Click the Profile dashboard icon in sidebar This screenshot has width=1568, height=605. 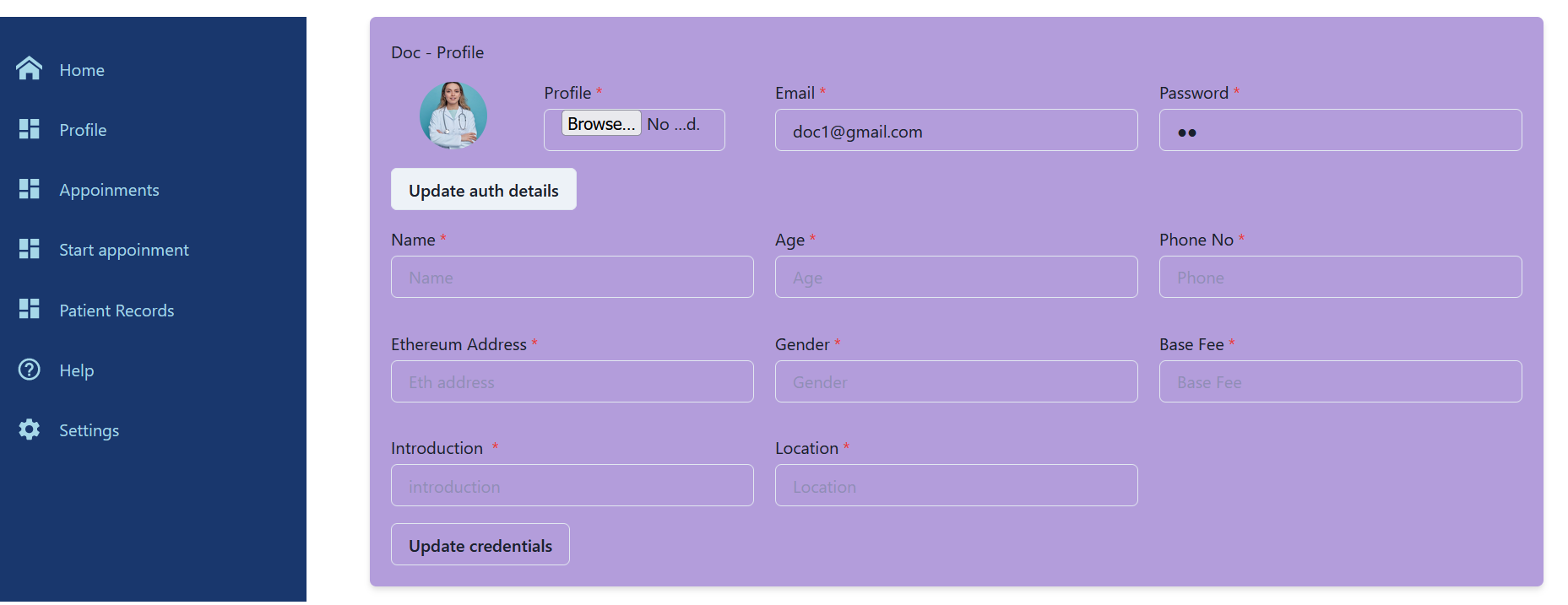[x=30, y=129]
